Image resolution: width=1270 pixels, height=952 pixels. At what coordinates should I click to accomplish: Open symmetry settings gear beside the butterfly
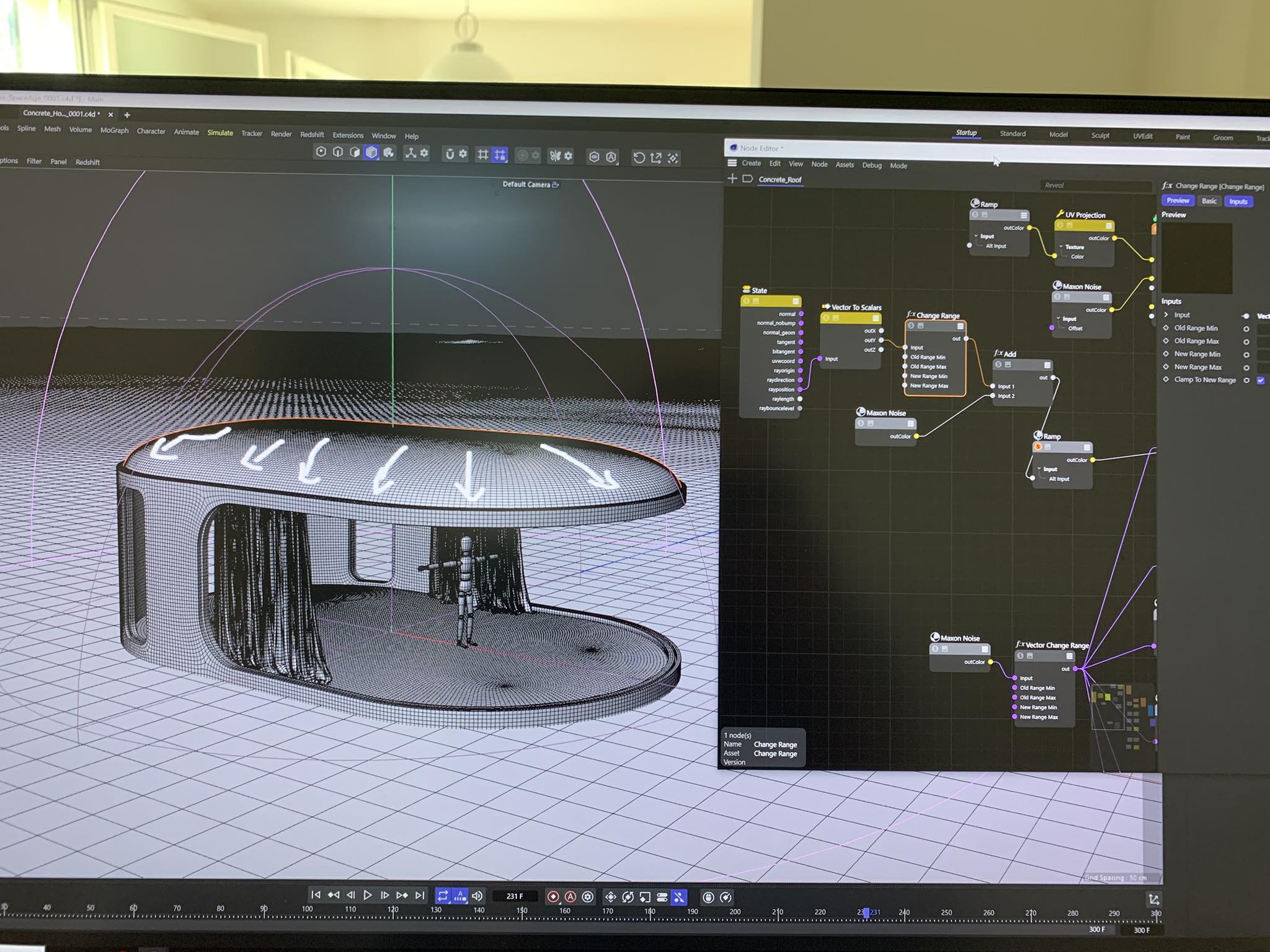(568, 156)
